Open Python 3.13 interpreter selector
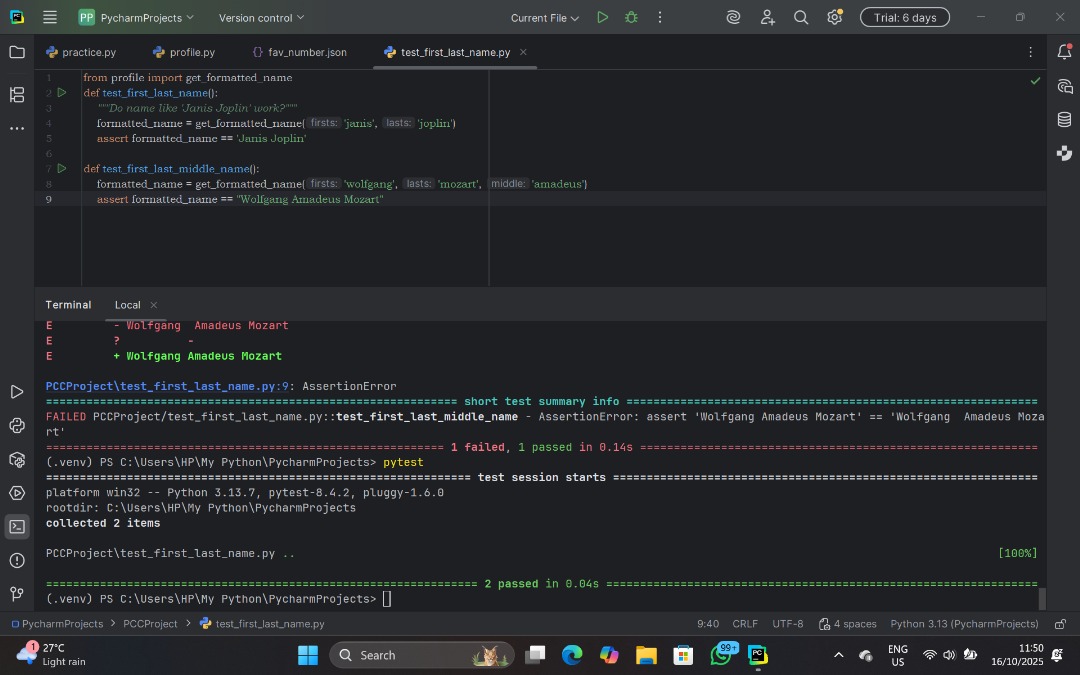 [964, 624]
